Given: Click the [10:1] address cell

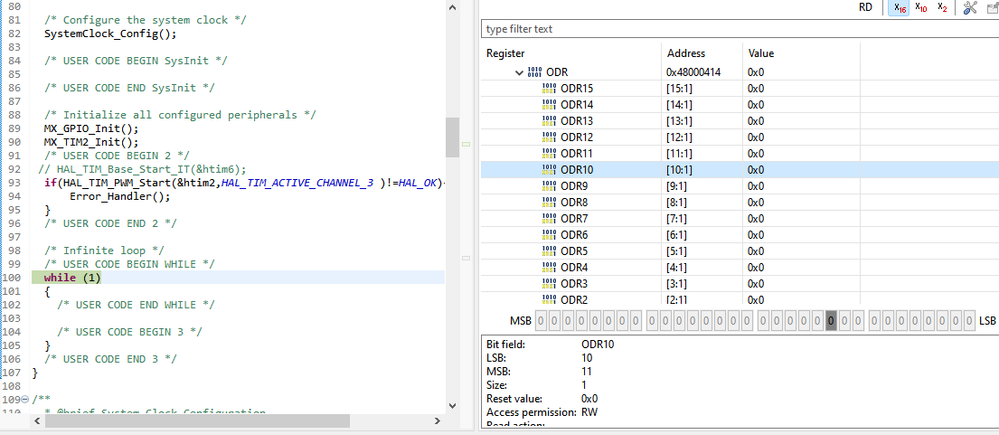Looking at the screenshot, I should [679, 170].
